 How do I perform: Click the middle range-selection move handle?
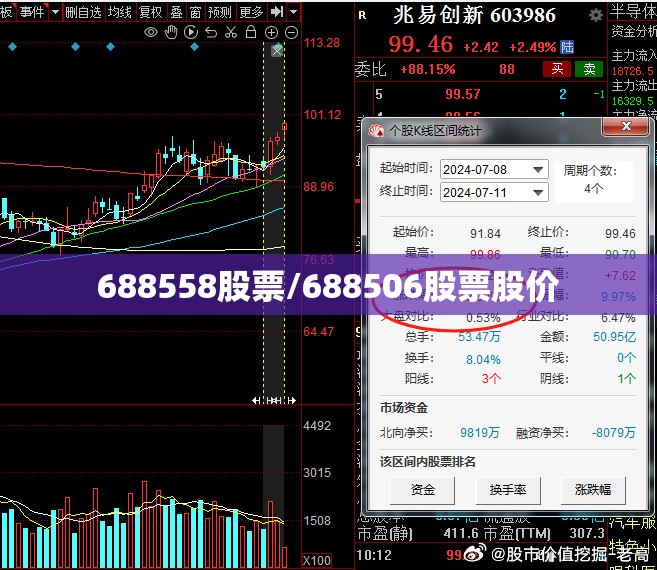(274, 401)
